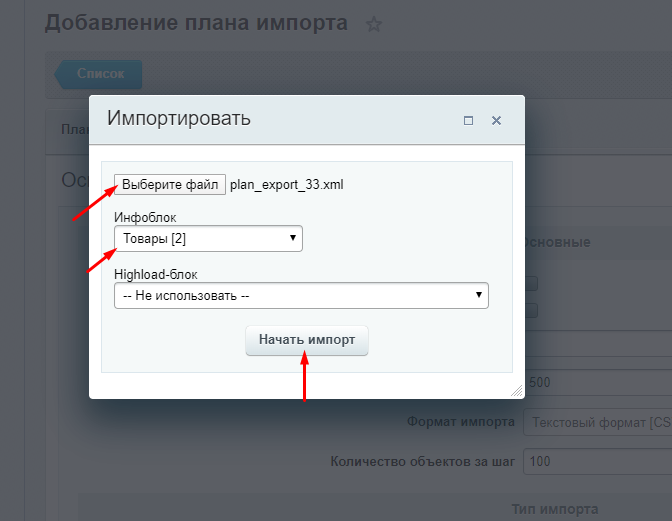Click the background input field showing 500
This screenshot has width=672, height=521.
[x=598, y=382]
